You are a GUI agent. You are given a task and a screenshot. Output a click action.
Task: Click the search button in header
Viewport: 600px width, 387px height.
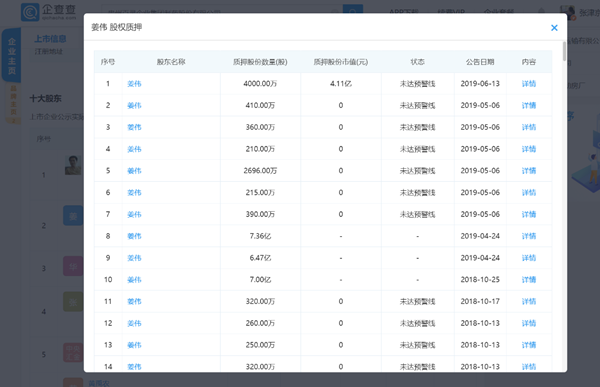tap(352, 10)
